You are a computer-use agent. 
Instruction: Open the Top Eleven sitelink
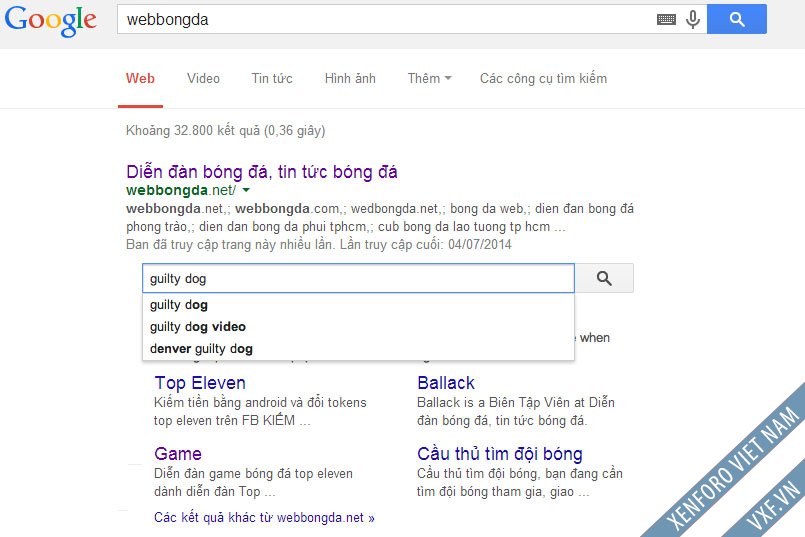pyautogui.click(x=200, y=383)
